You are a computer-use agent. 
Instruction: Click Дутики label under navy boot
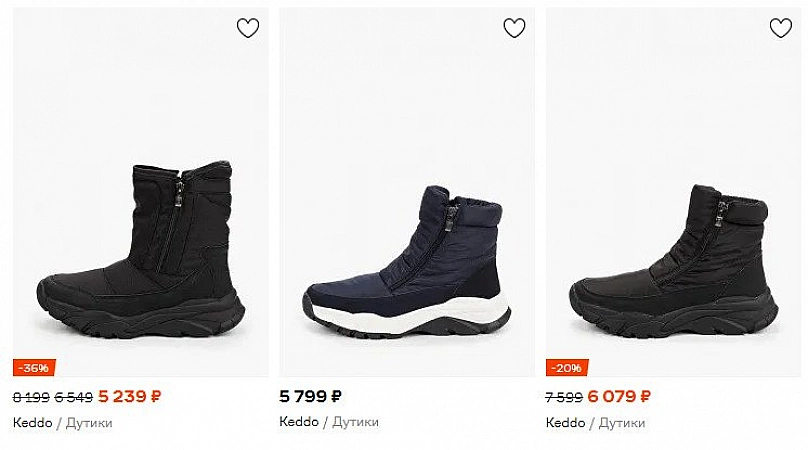(x=355, y=422)
